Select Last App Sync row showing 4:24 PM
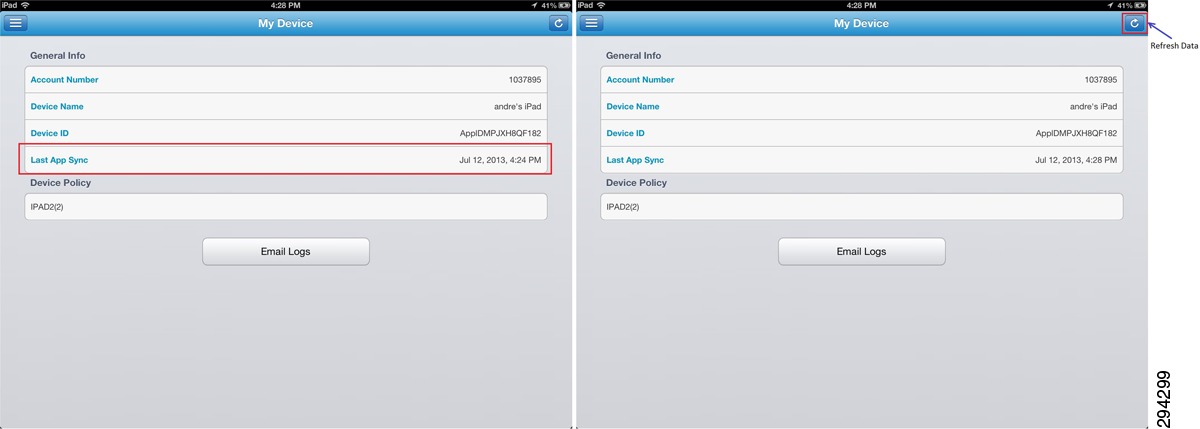1200x429 pixels. [286, 160]
